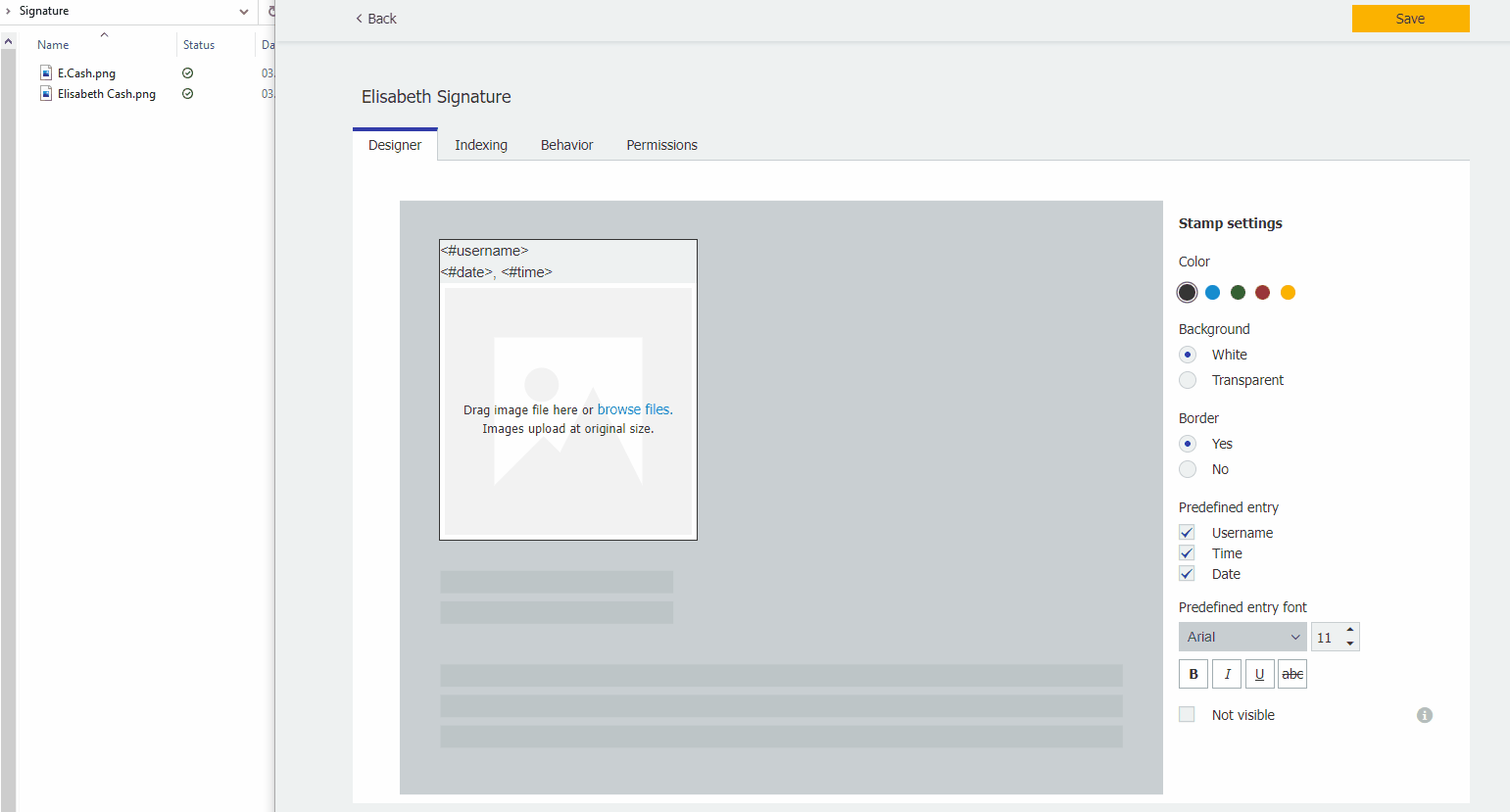Click the browse files link
Viewport: 1510px width, 812px height.
pos(634,409)
